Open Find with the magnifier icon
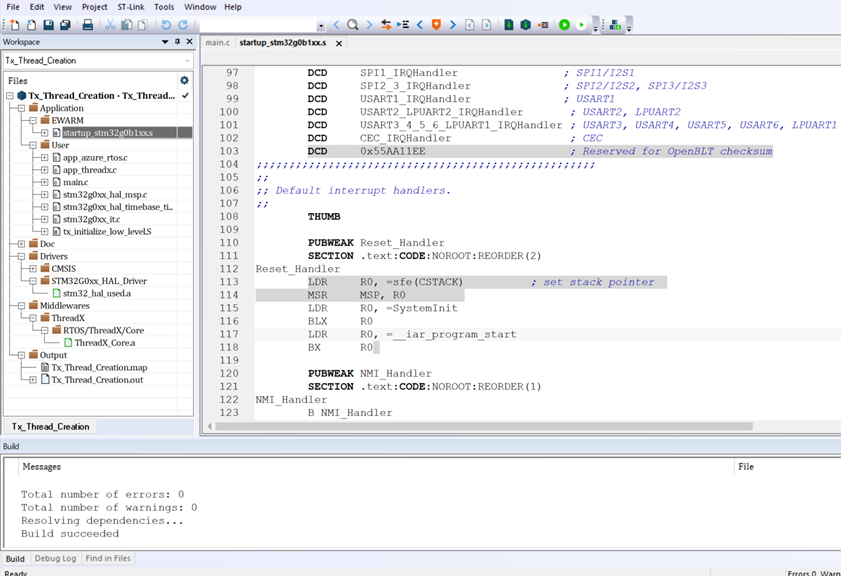842x576 pixels. (x=353, y=25)
